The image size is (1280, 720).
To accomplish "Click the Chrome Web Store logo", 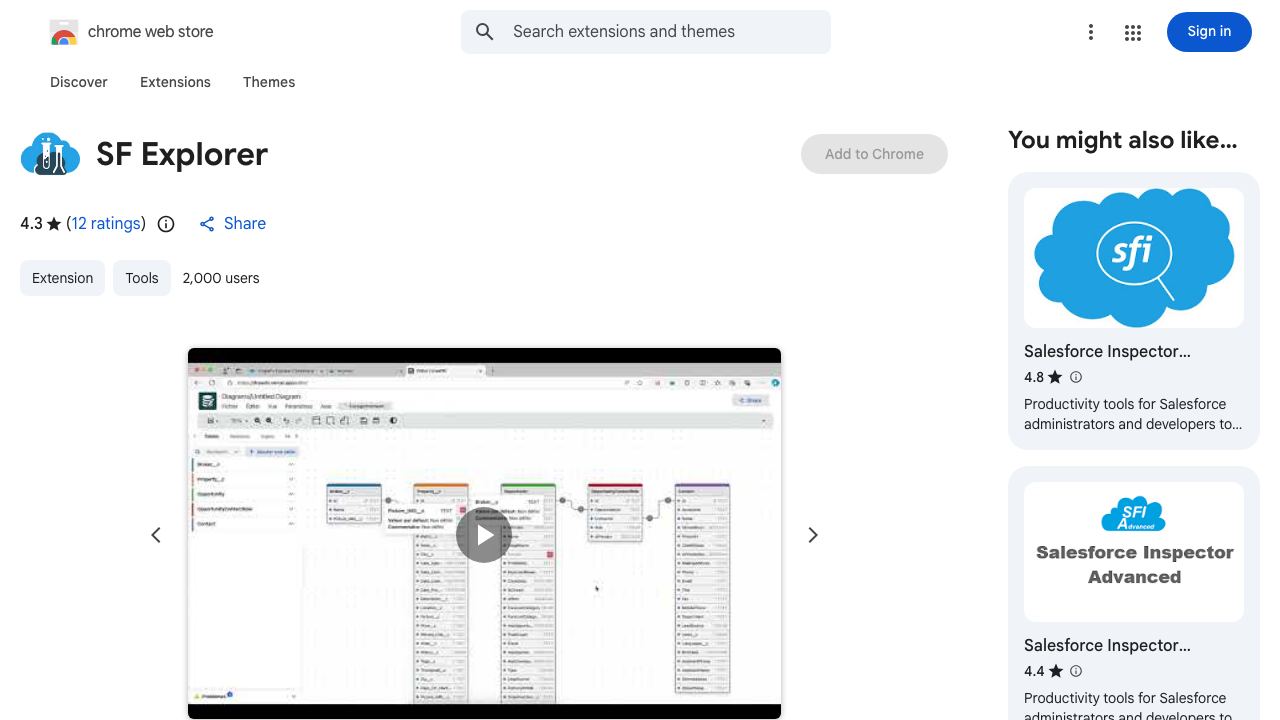I will click(x=64, y=33).
